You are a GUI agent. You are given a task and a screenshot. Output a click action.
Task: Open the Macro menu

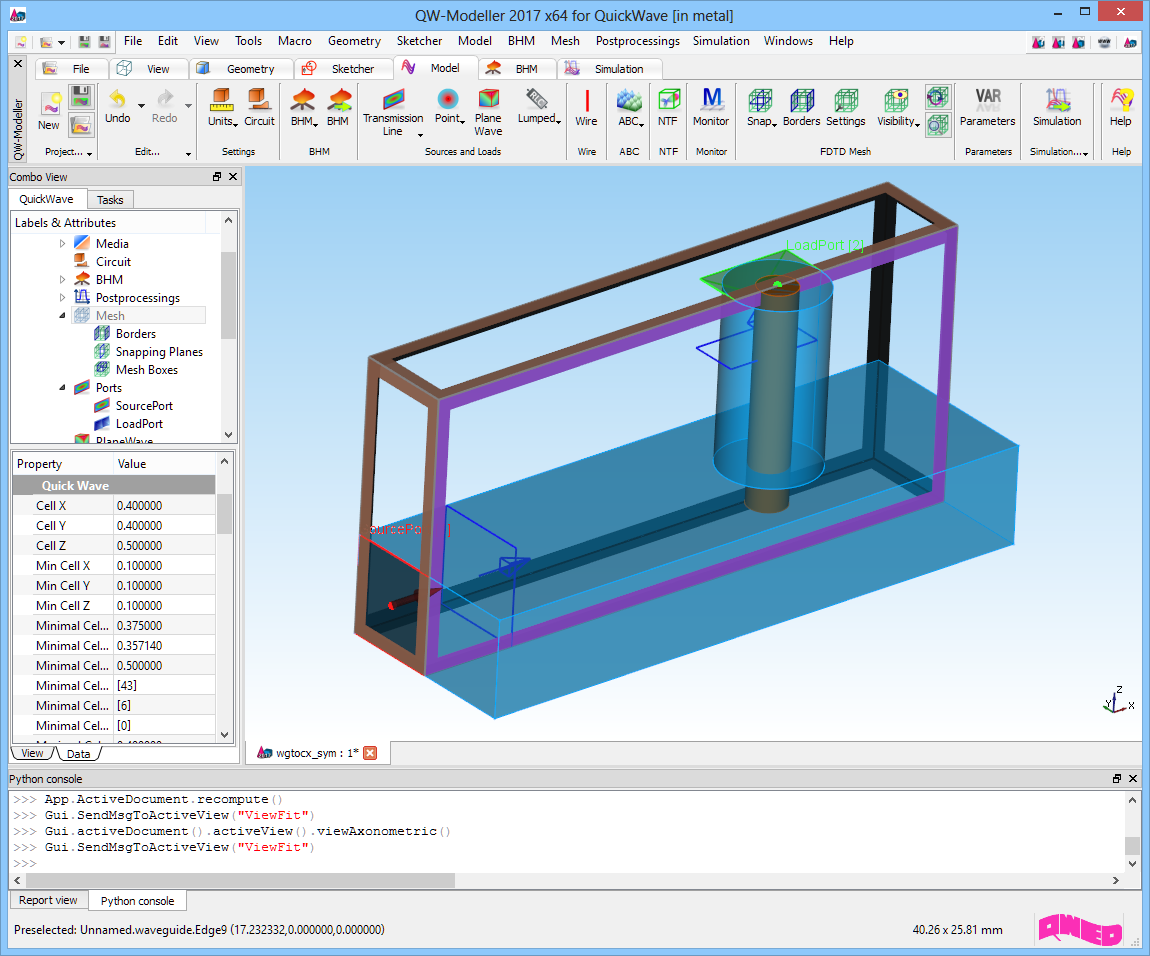pyautogui.click(x=295, y=41)
